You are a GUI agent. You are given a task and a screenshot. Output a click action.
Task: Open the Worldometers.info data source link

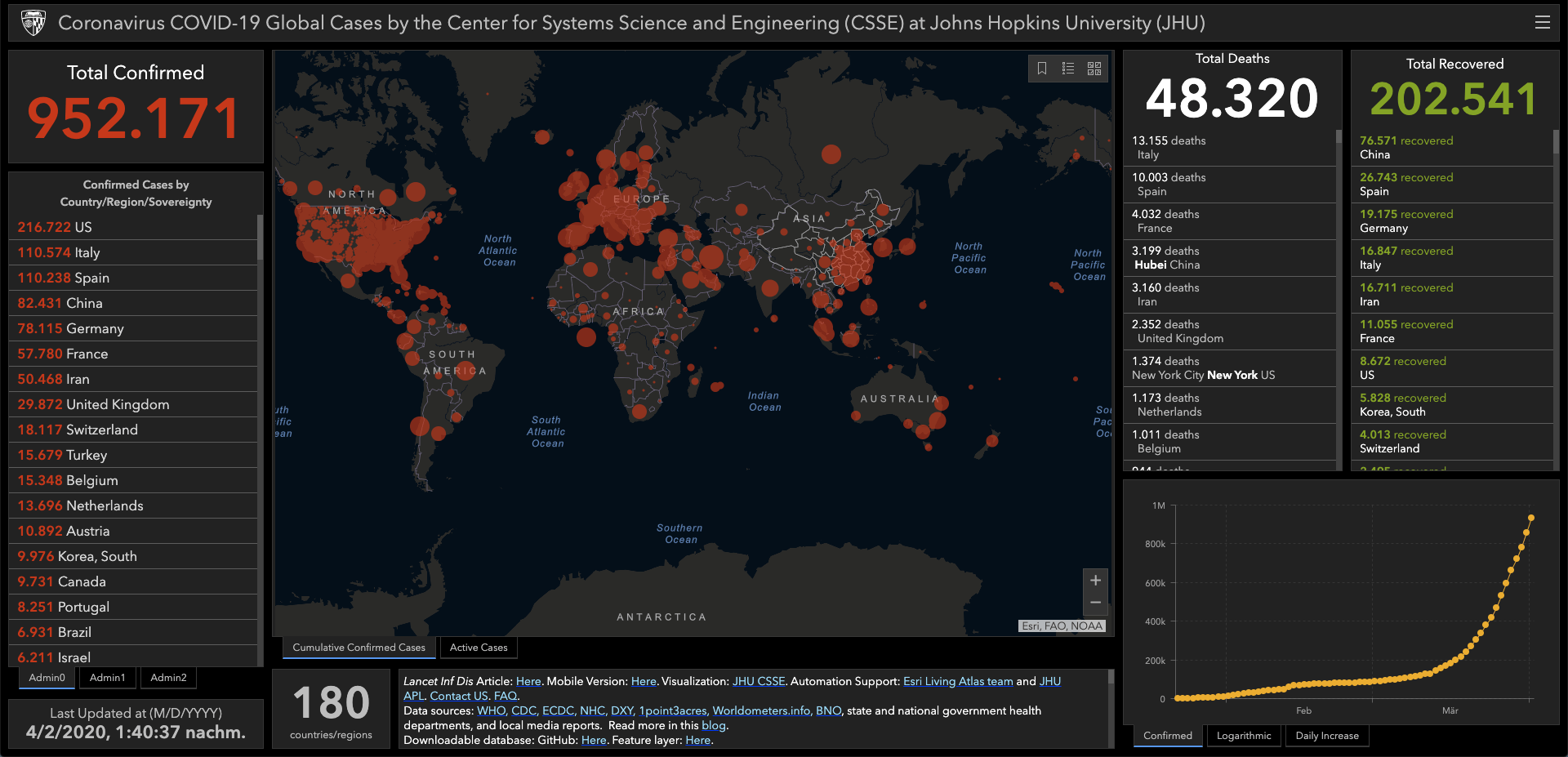(760, 710)
